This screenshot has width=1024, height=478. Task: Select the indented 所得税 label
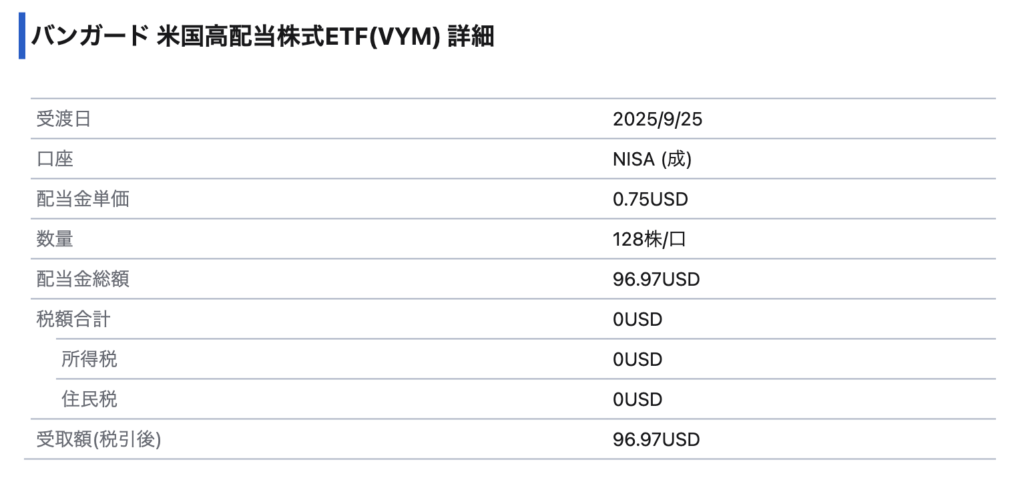(x=89, y=359)
